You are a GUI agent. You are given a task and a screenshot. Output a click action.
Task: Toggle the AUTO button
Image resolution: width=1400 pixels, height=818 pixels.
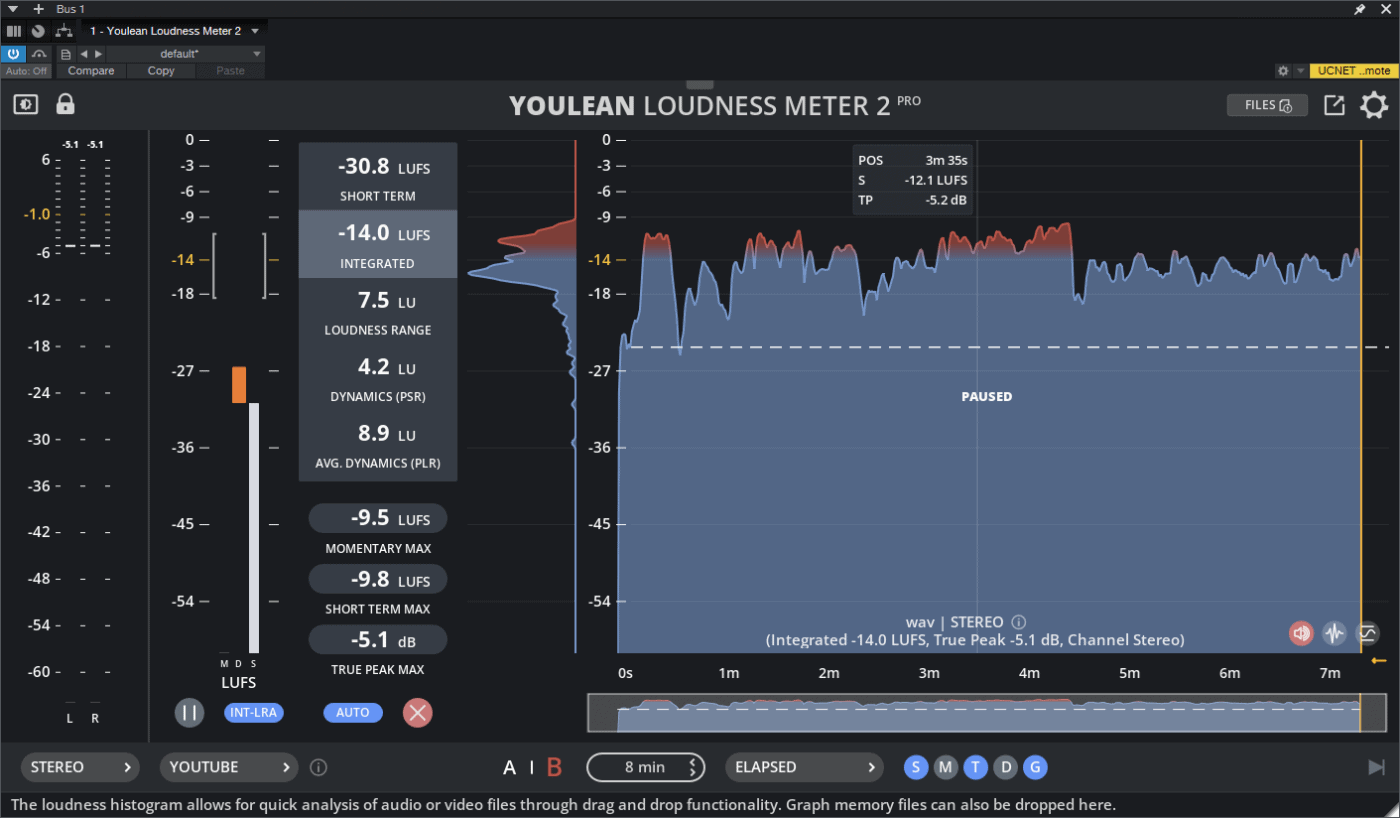pos(353,713)
